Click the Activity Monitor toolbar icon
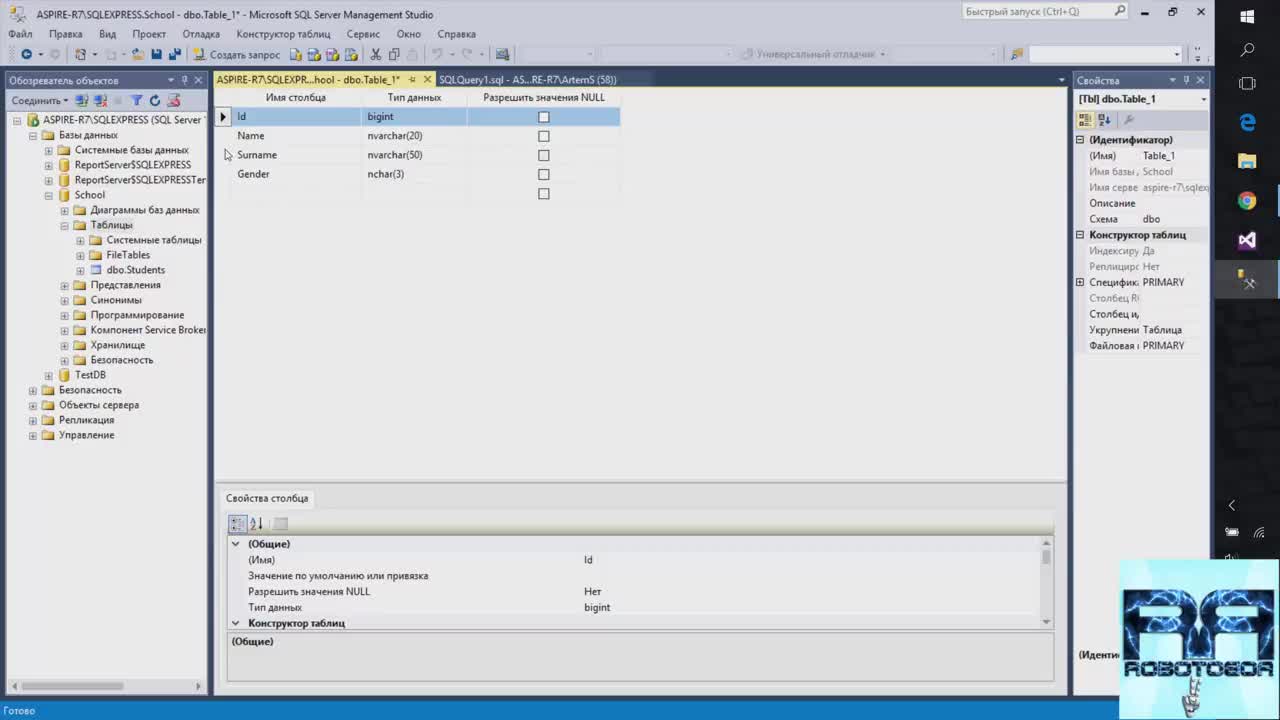 [502, 54]
